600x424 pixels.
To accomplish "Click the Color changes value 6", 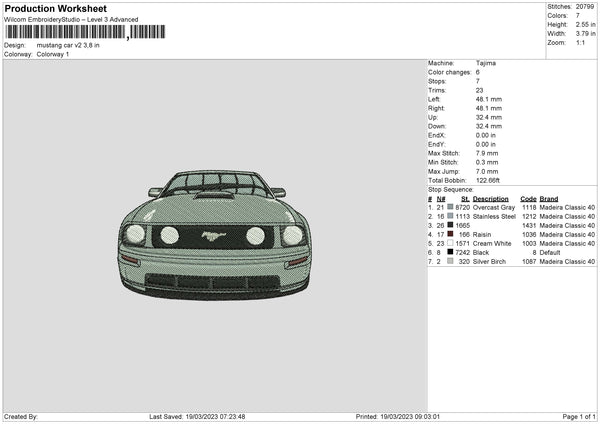I will pyautogui.click(x=478, y=72).
